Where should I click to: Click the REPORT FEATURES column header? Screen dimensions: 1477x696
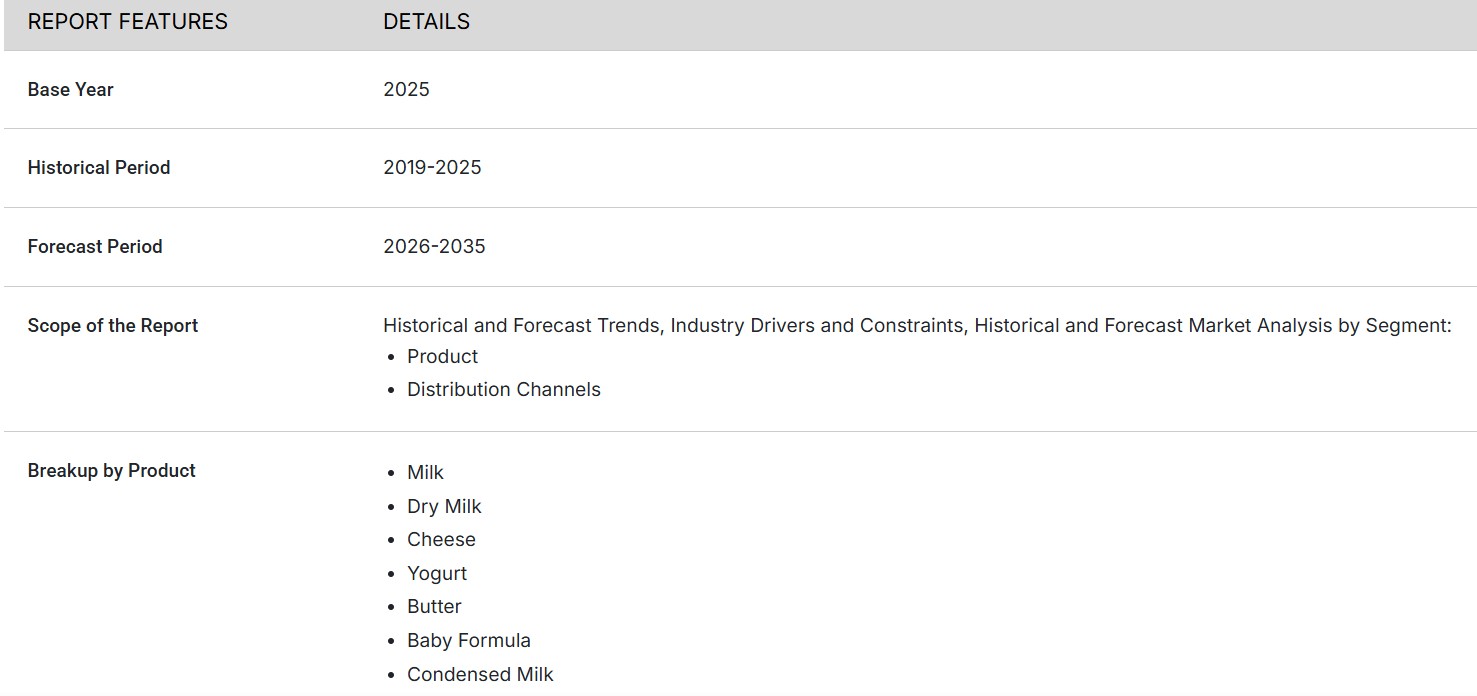pyautogui.click(x=127, y=22)
